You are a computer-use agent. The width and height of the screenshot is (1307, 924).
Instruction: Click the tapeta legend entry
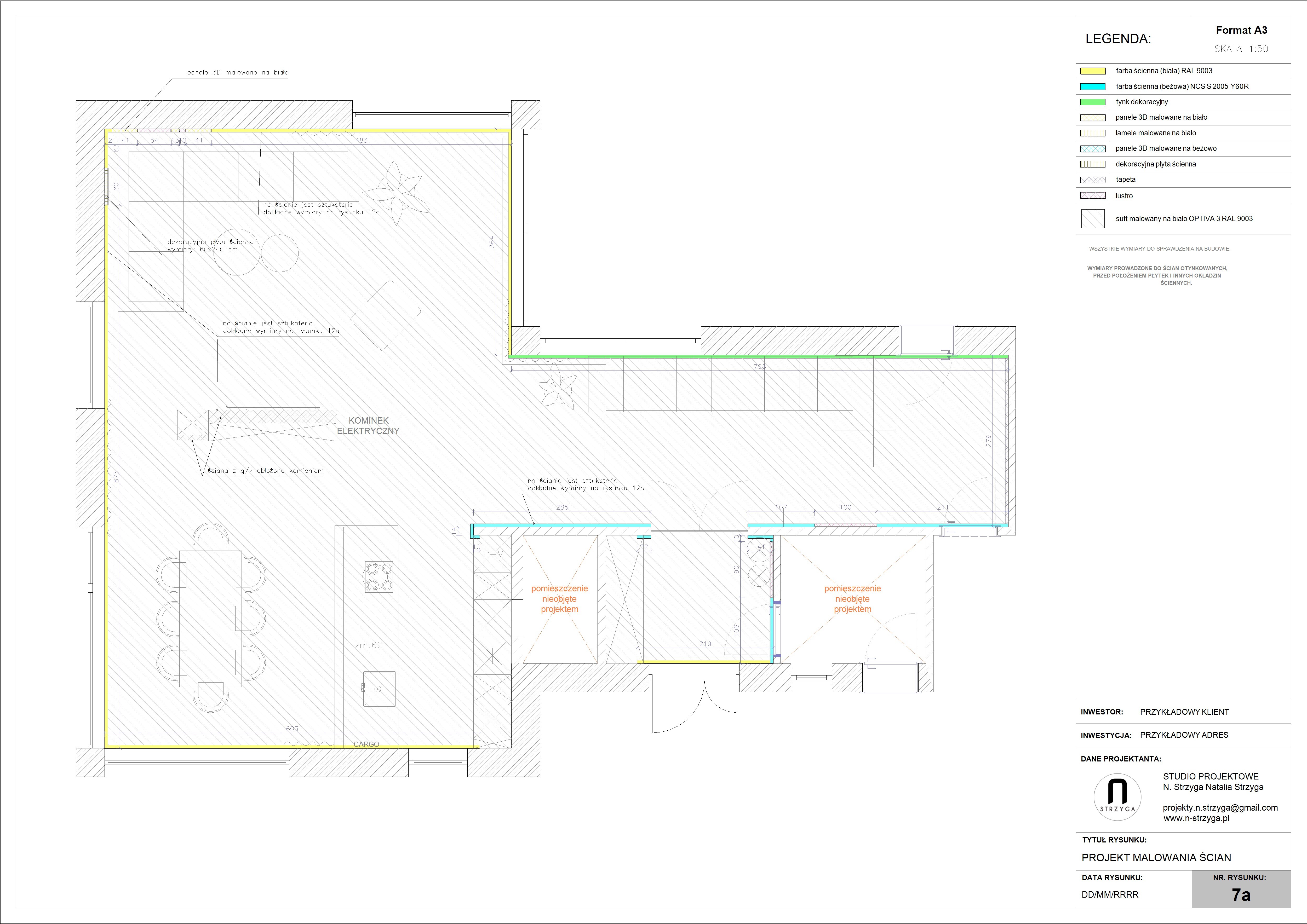[1125, 180]
